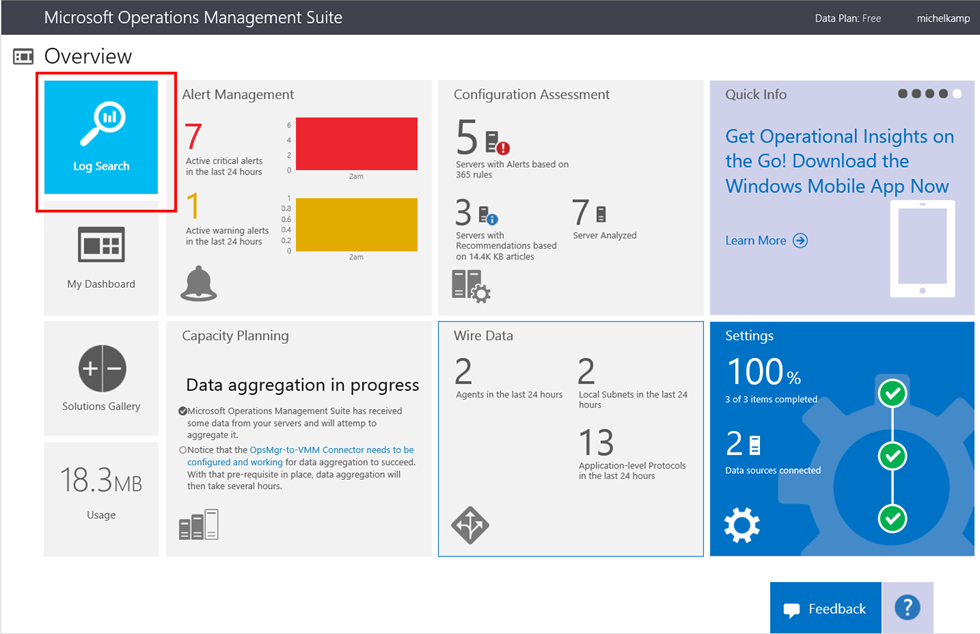Click the 100% completion value in Settings

(x=763, y=372)
